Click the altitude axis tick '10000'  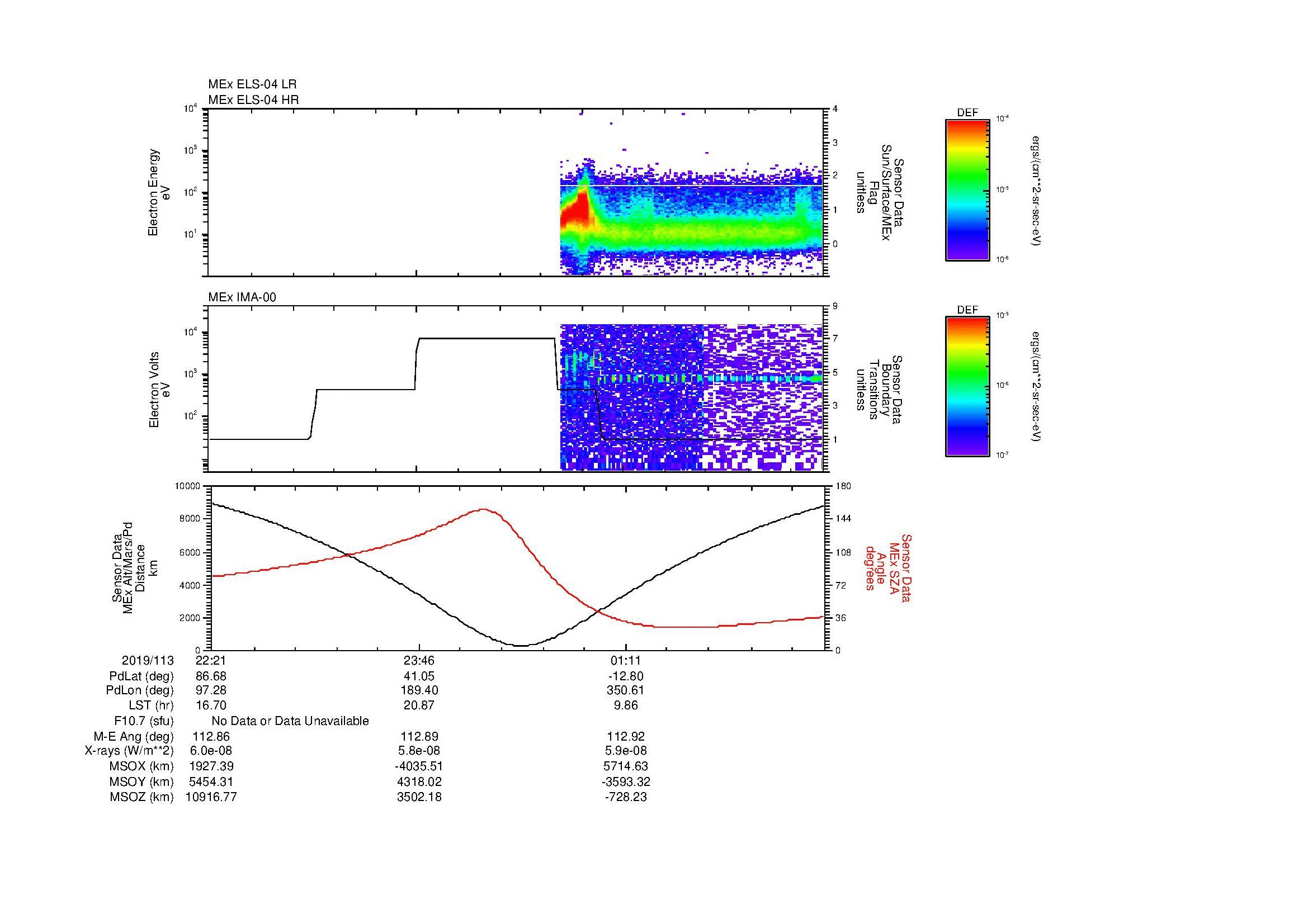[x=187, y=486]
